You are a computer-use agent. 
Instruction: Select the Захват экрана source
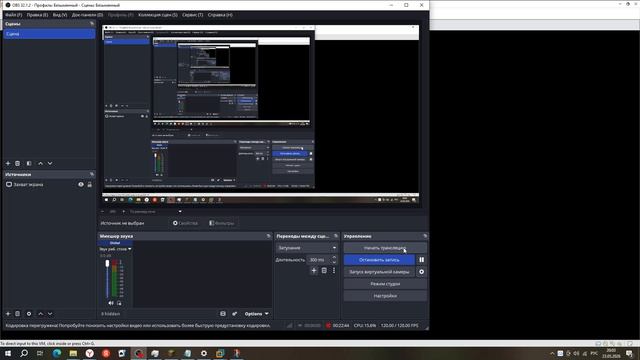coord(49,184)
